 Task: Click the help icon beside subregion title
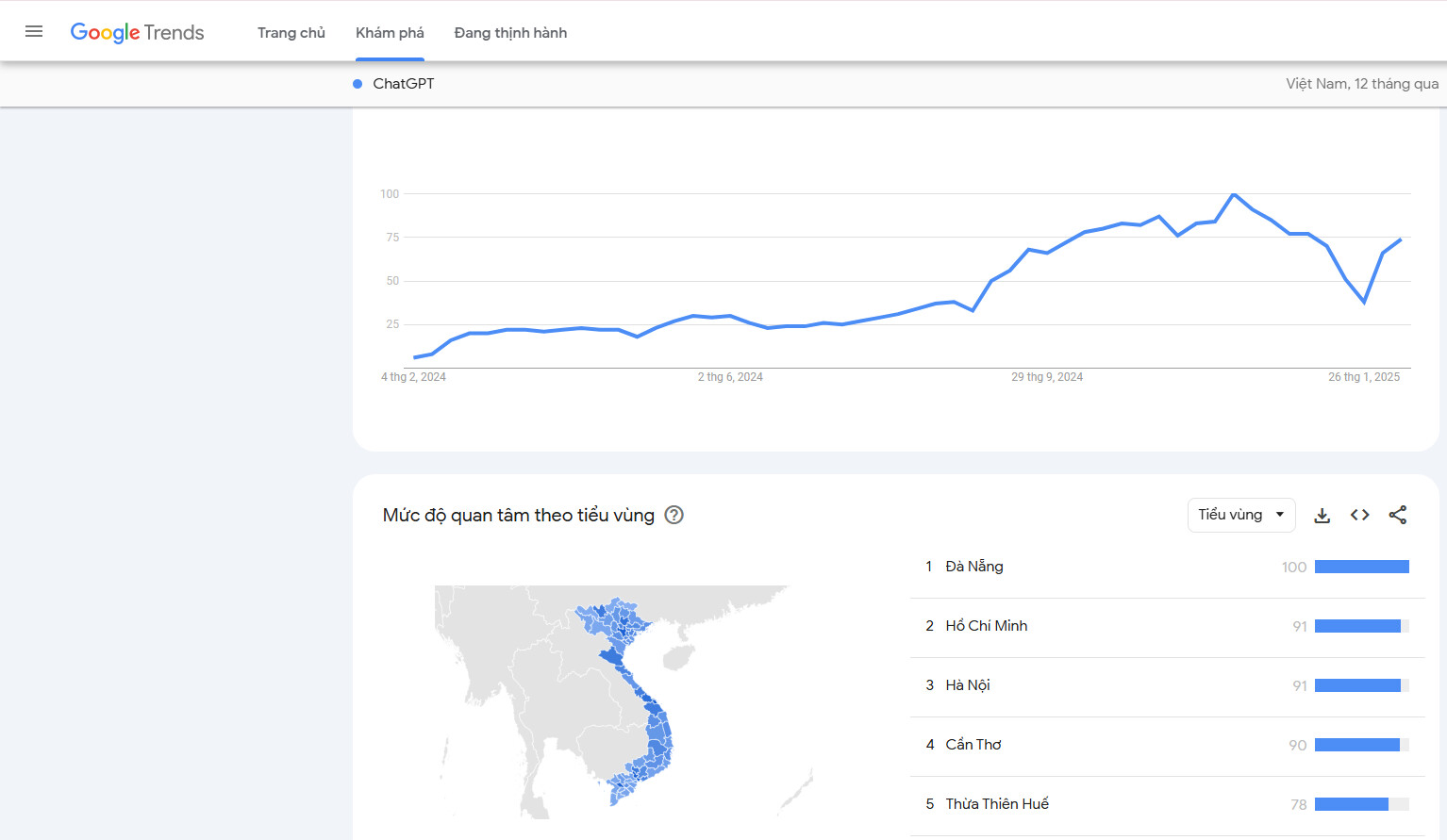click(x=674, y=515)
